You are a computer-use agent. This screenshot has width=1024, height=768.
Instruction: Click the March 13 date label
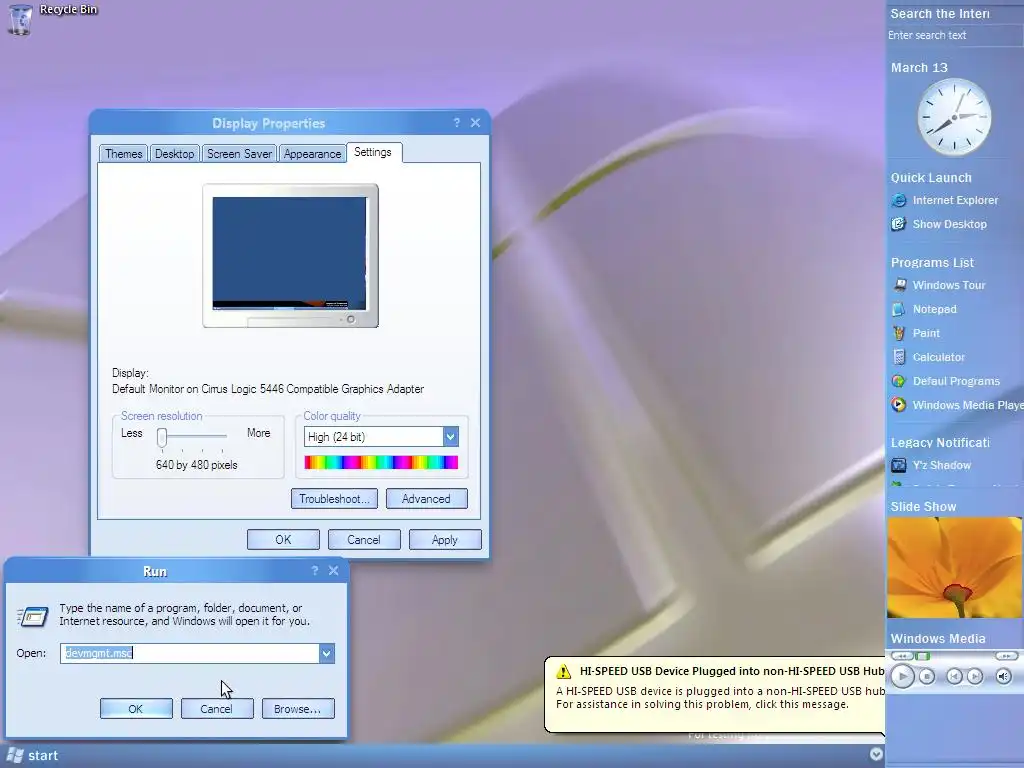[x=920, y=67]
